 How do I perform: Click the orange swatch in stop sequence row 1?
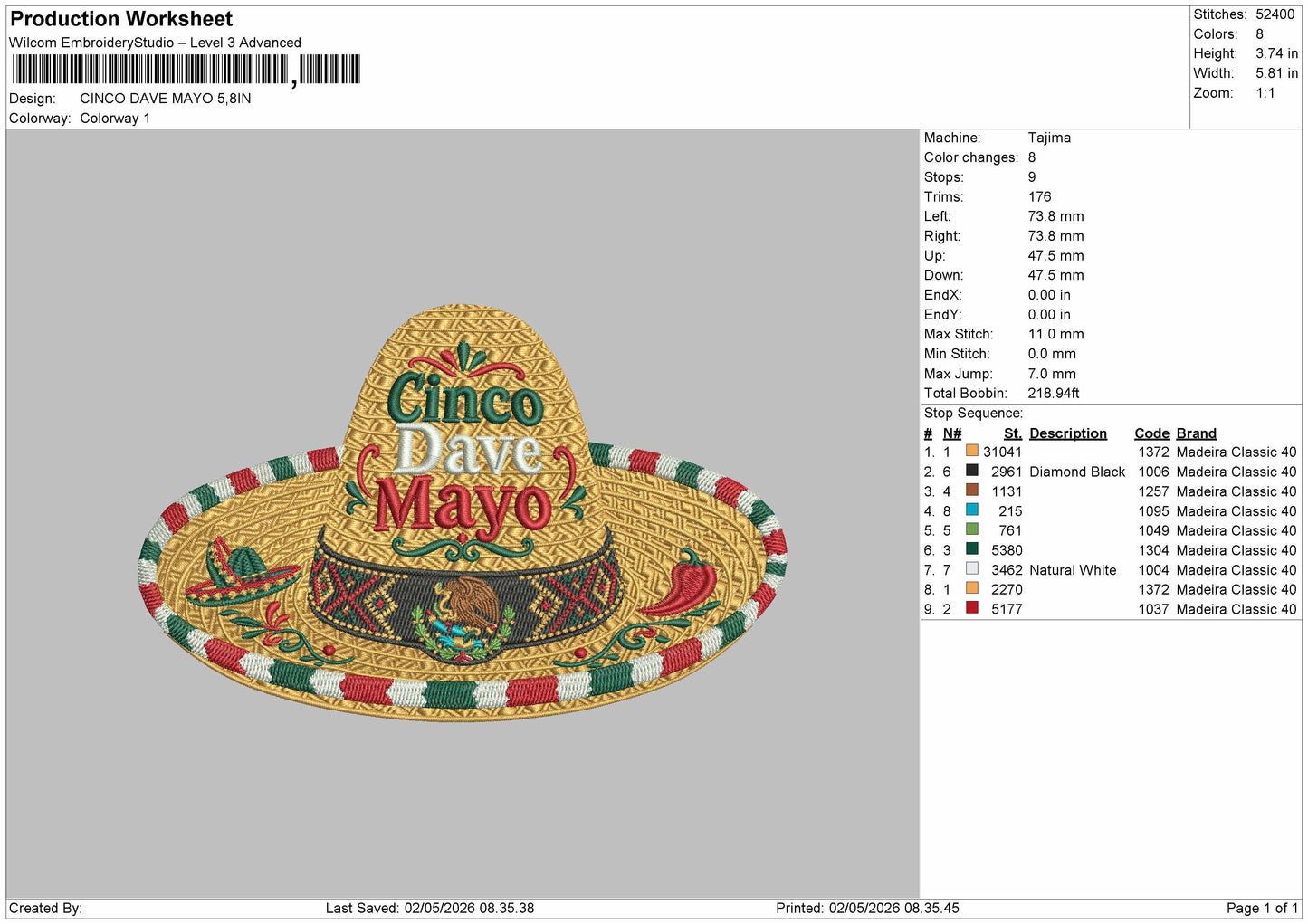[x=971, y=451]
